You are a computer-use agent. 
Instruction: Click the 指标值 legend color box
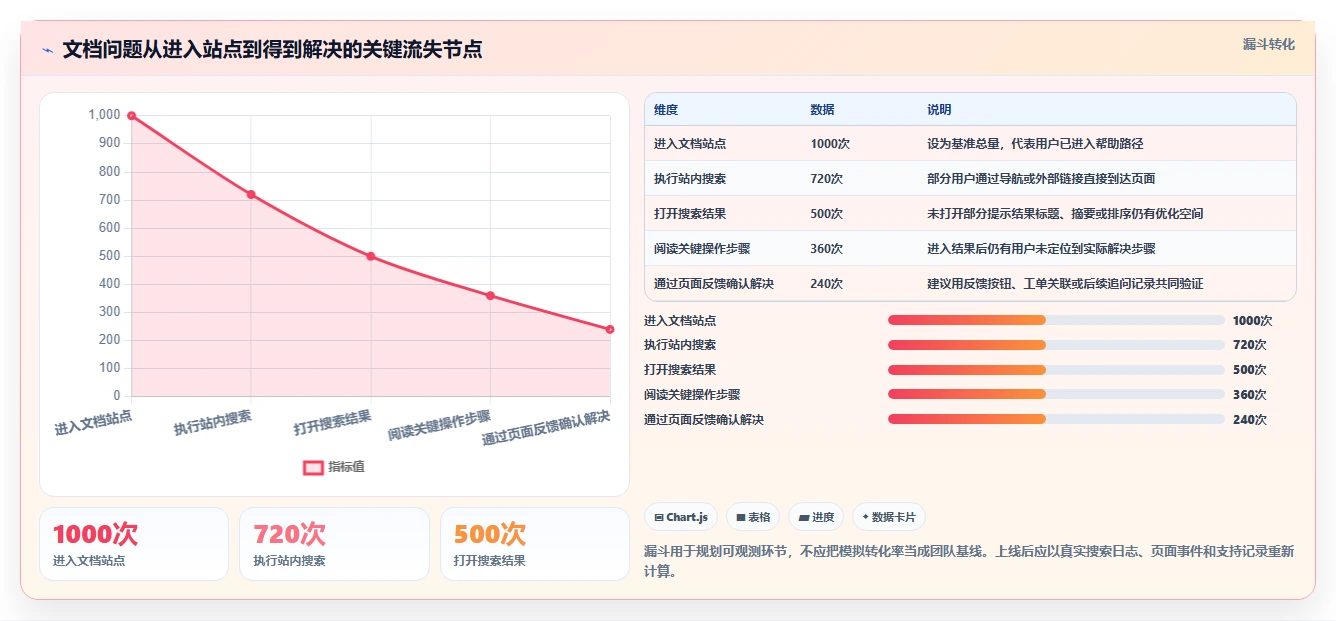coord(313,467)
